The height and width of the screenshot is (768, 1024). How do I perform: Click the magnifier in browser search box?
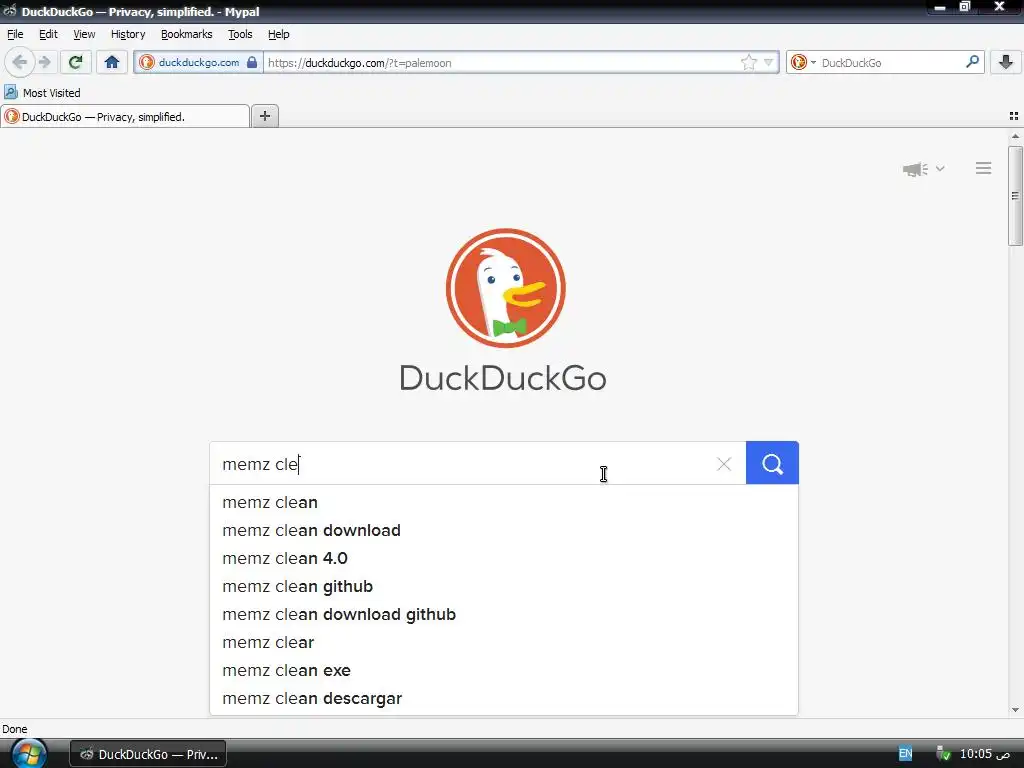point(972,62)
